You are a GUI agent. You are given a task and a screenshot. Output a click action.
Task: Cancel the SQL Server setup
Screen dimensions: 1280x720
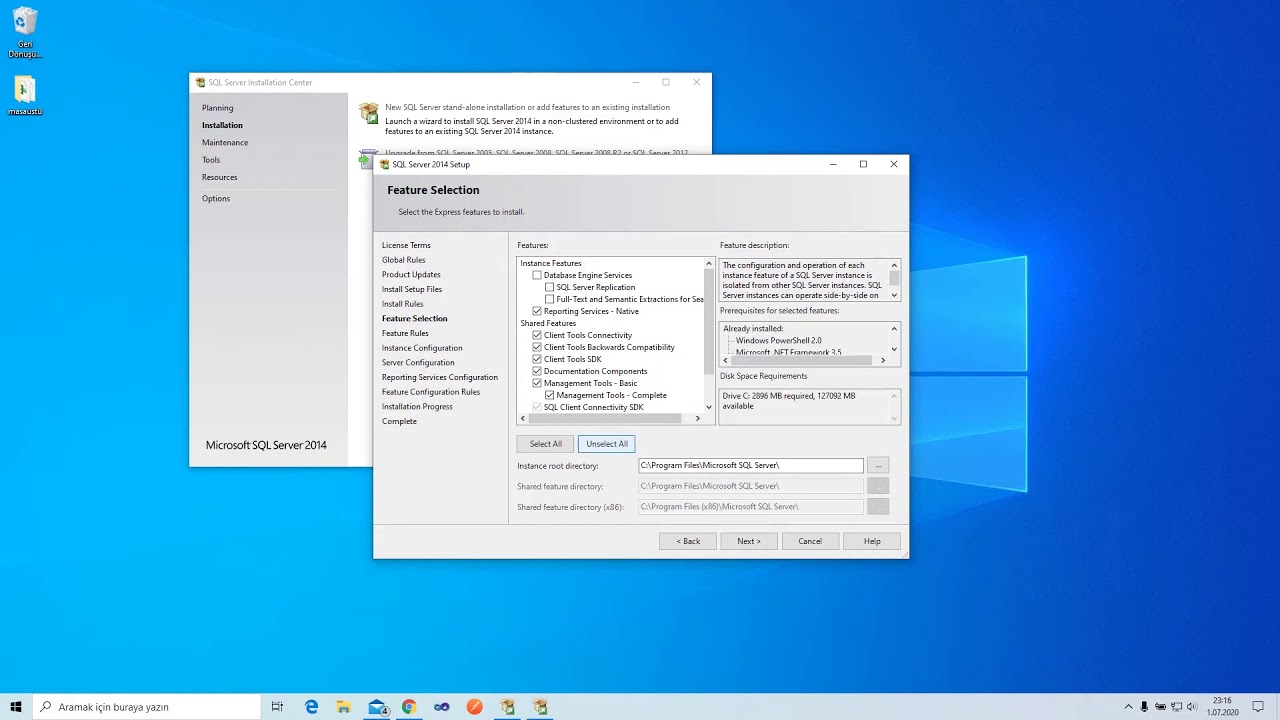[810, 541]
